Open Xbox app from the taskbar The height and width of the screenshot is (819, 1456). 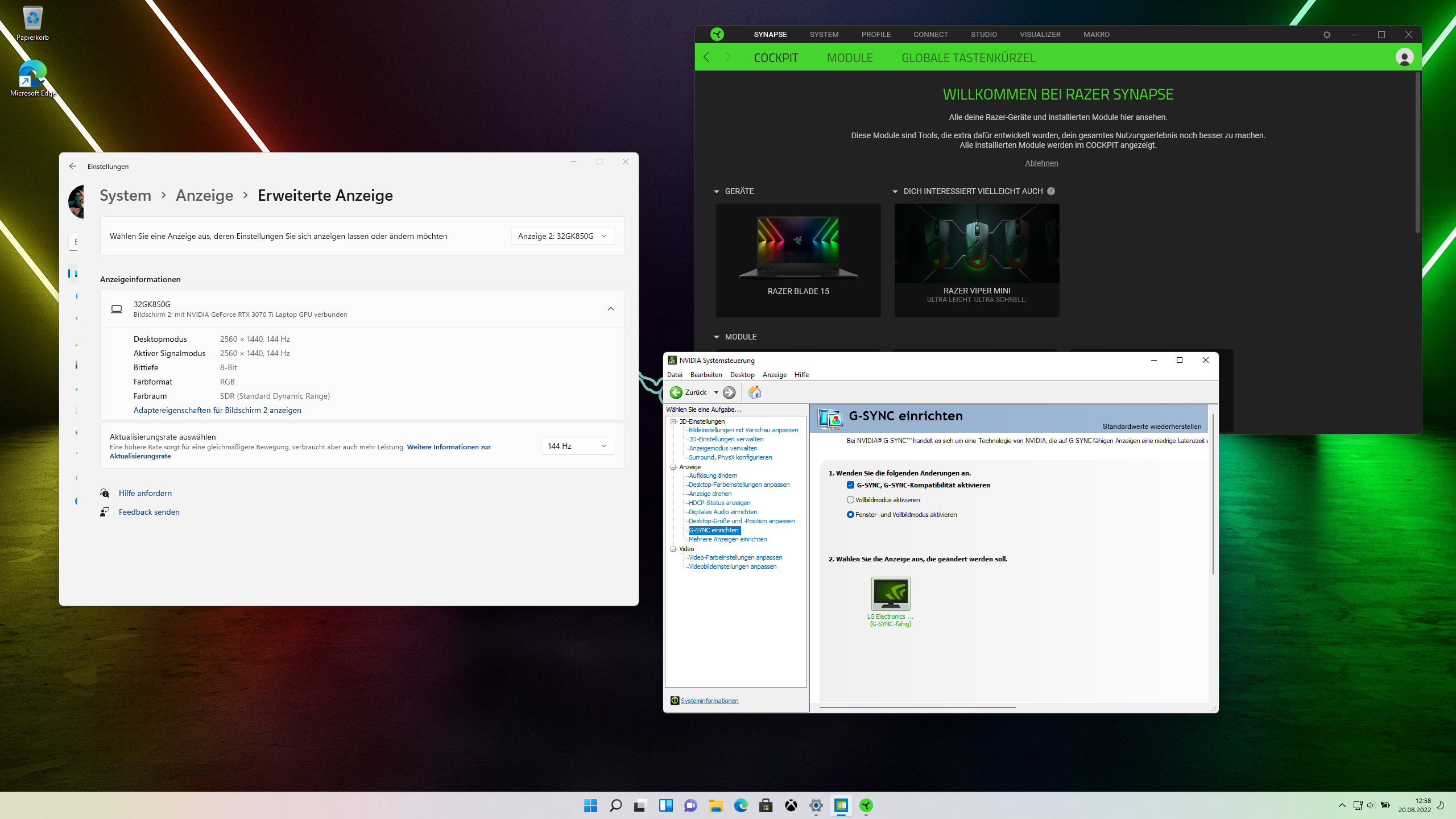[x=791, y=805]
